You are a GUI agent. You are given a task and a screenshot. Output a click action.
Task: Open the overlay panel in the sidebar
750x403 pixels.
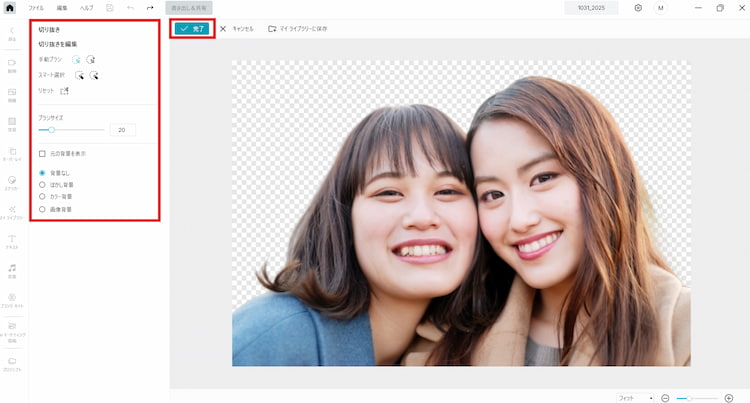pos(12,154)
